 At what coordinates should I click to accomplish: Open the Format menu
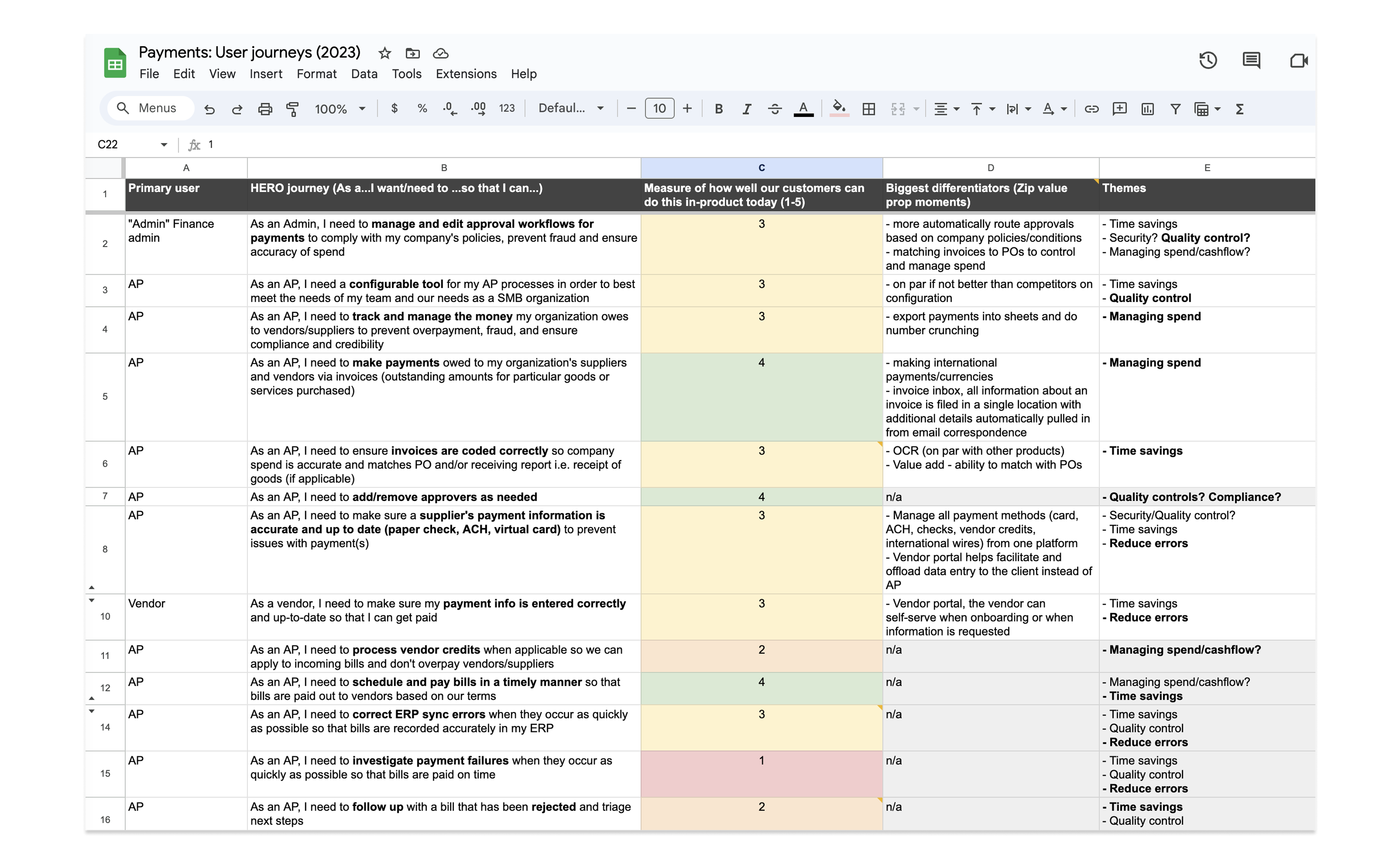pos(316,74)
